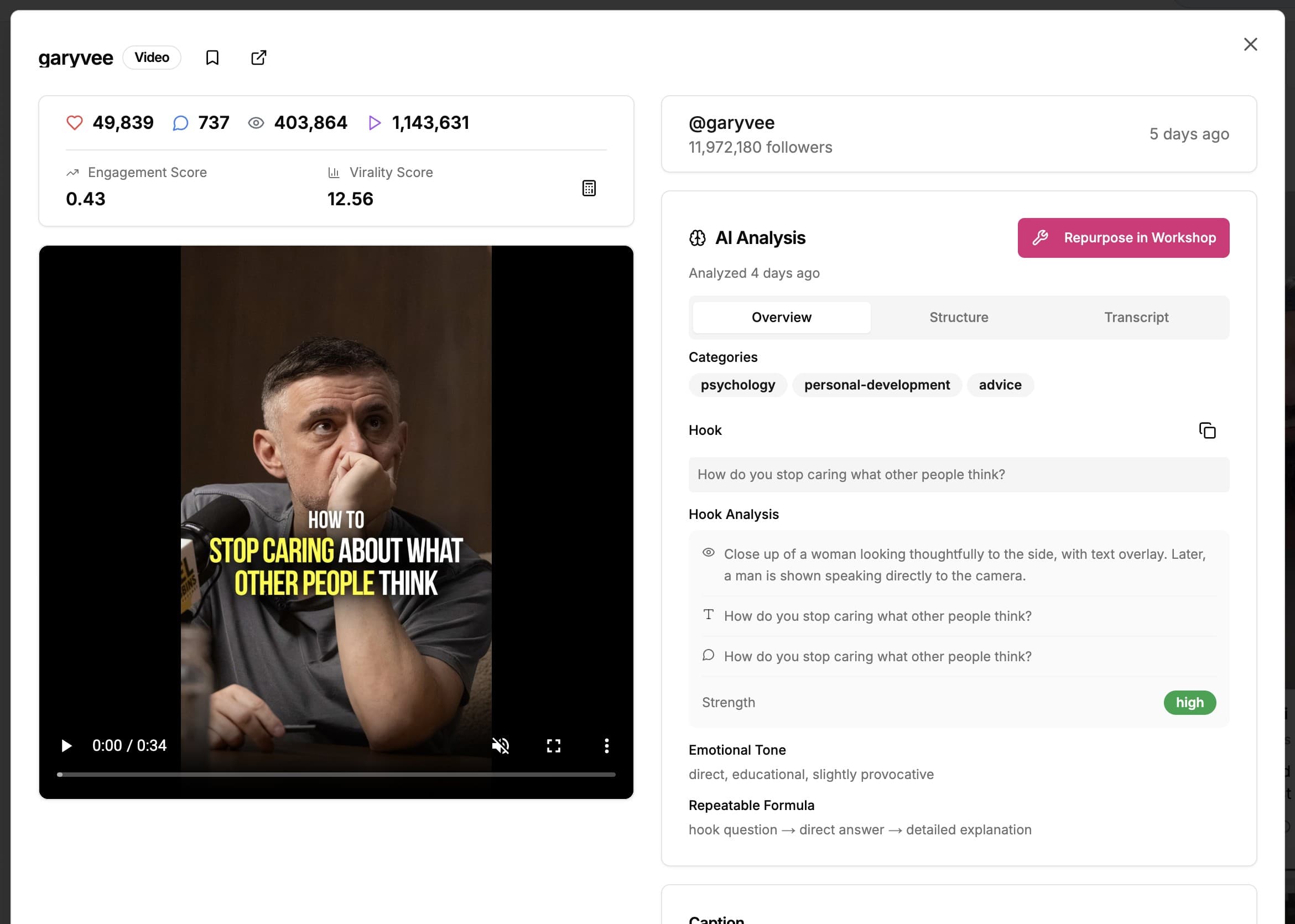Click the visual hook eye icon
The height and width of the screenshot is (924, 1295).
pos(708,553)
